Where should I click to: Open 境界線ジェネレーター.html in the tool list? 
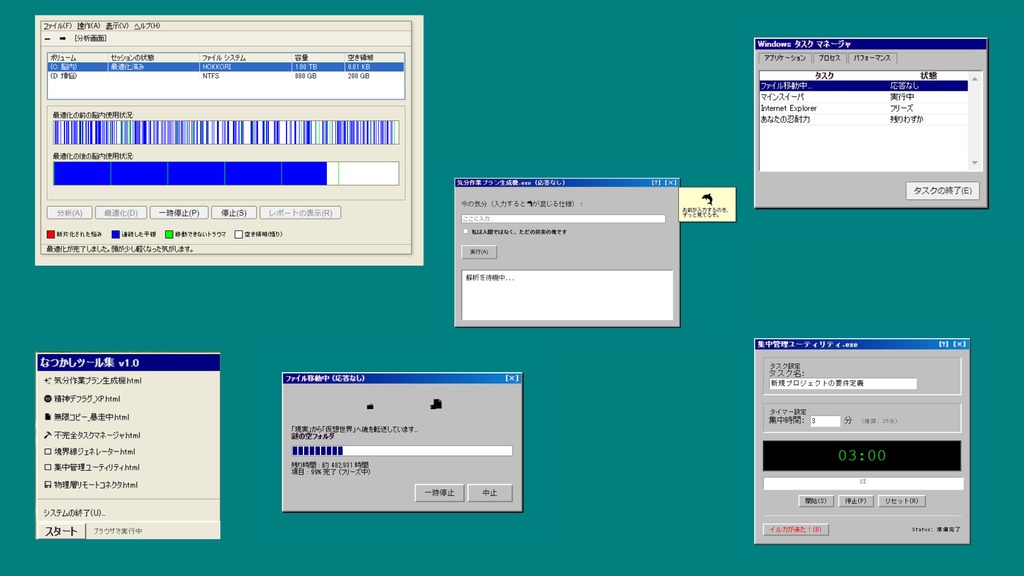(x=89, y=451)
